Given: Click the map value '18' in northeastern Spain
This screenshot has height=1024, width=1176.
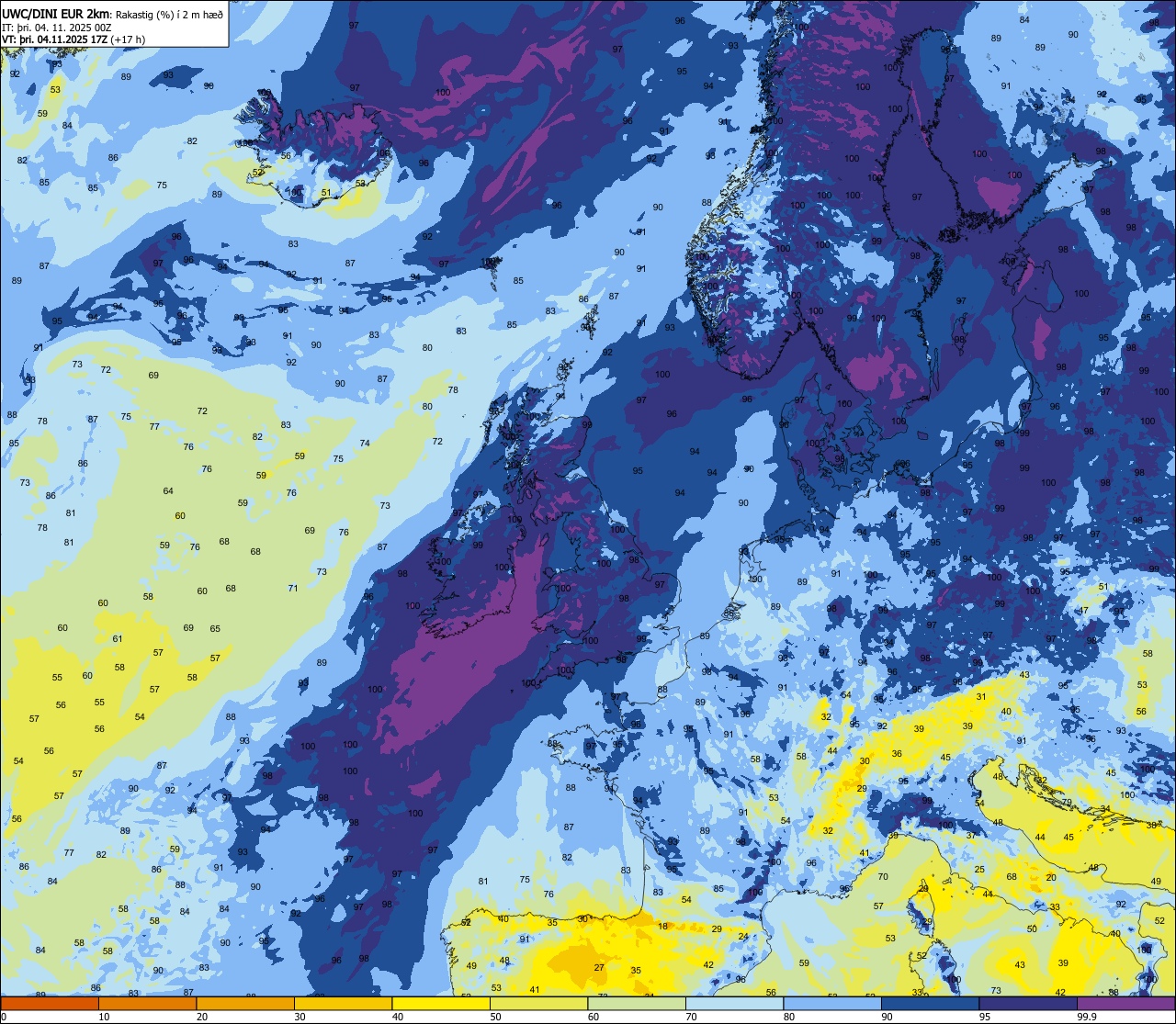Looking at the screenshot, I should [663, 927].
